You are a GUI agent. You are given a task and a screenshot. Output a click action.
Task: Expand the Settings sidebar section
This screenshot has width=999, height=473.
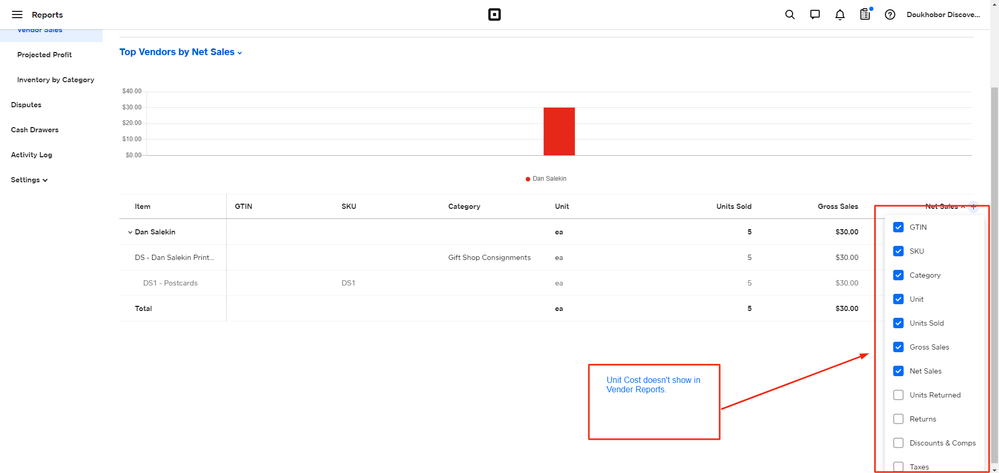(x=29, y=180)
